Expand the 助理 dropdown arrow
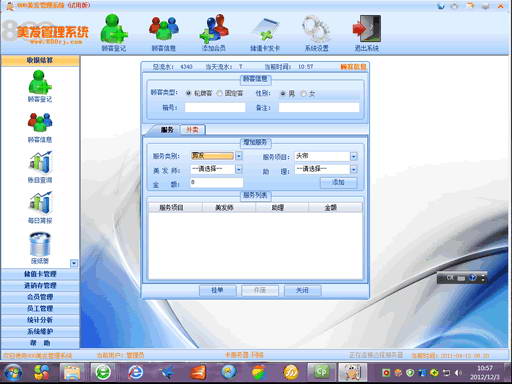The height and width of the screenshot is (384, 512). [354, 169]
